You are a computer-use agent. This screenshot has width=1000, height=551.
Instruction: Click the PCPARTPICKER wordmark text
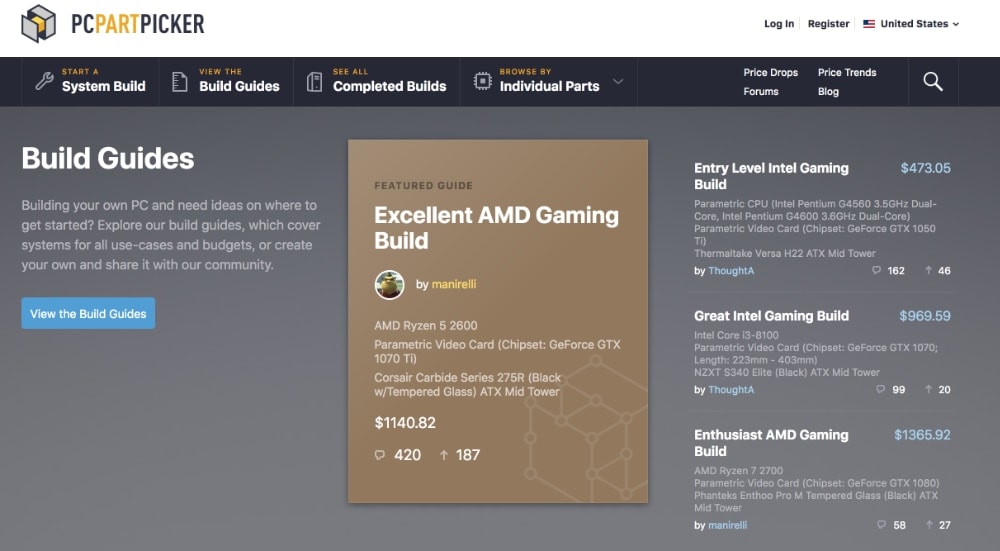tap(137, 24)
